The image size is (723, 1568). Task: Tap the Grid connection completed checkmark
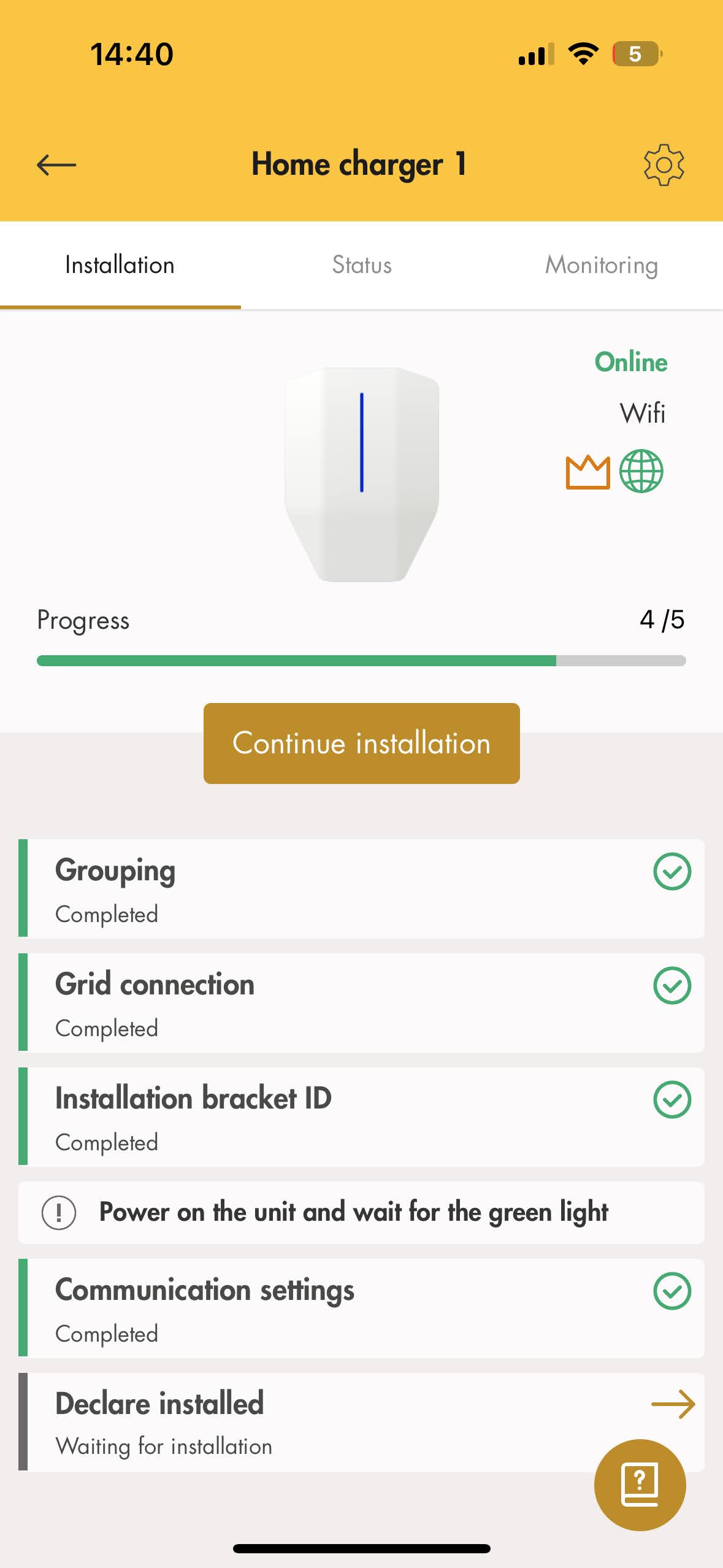click(x=672, y=985)
